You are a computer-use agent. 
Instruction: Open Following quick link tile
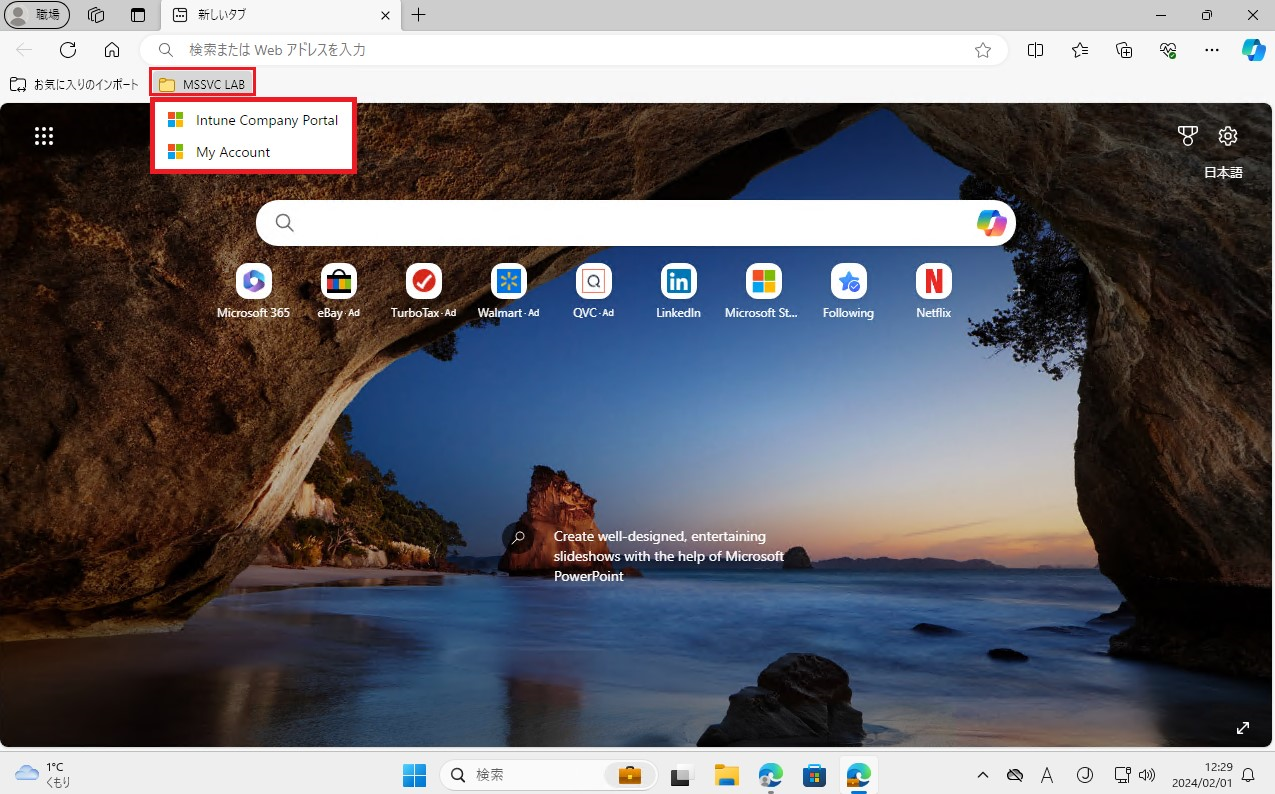coord(849,292)
